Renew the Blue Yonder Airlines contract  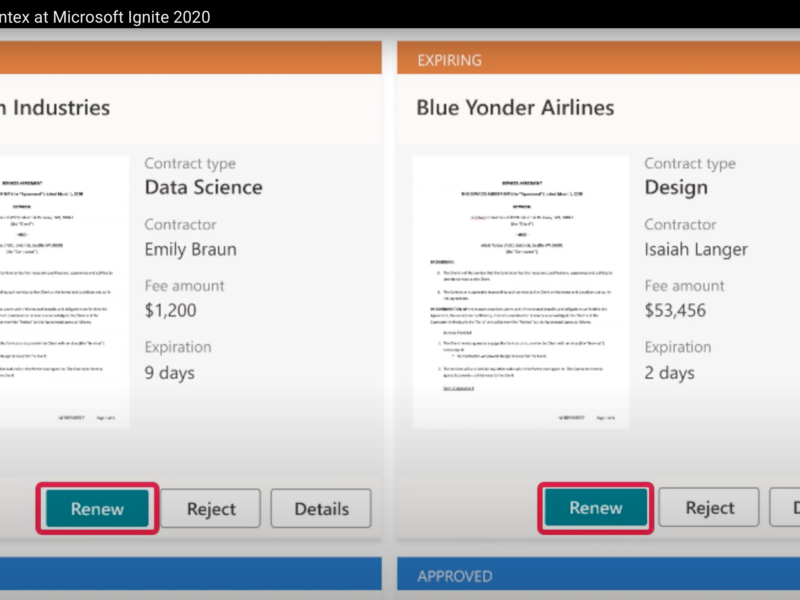coord(595,508)
